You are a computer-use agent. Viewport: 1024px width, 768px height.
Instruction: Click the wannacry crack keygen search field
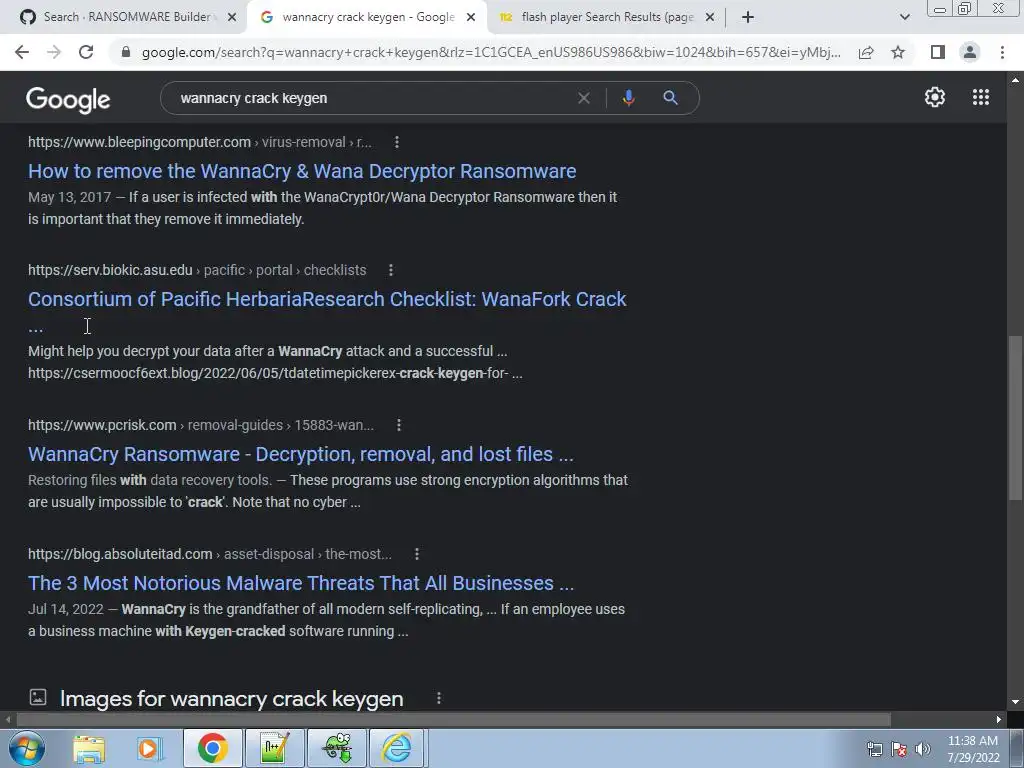pyautogui.click(x=372, y=98)
